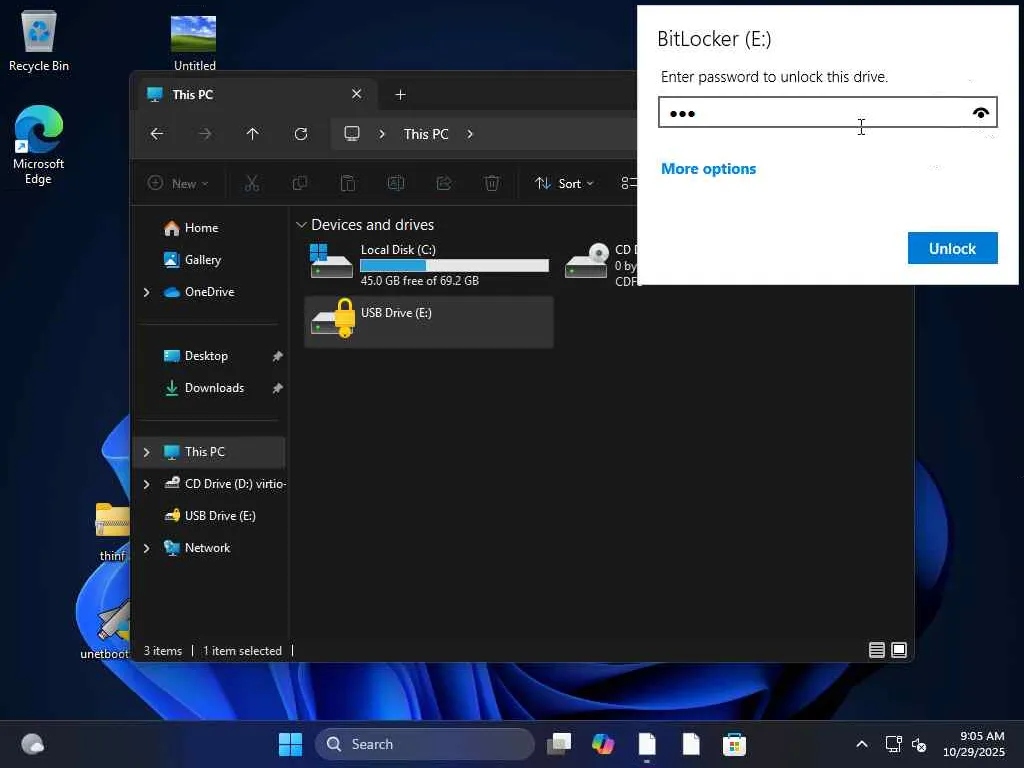Unpin Desktop using its pin icon
Screen dimensions: 1024x768
277,356
